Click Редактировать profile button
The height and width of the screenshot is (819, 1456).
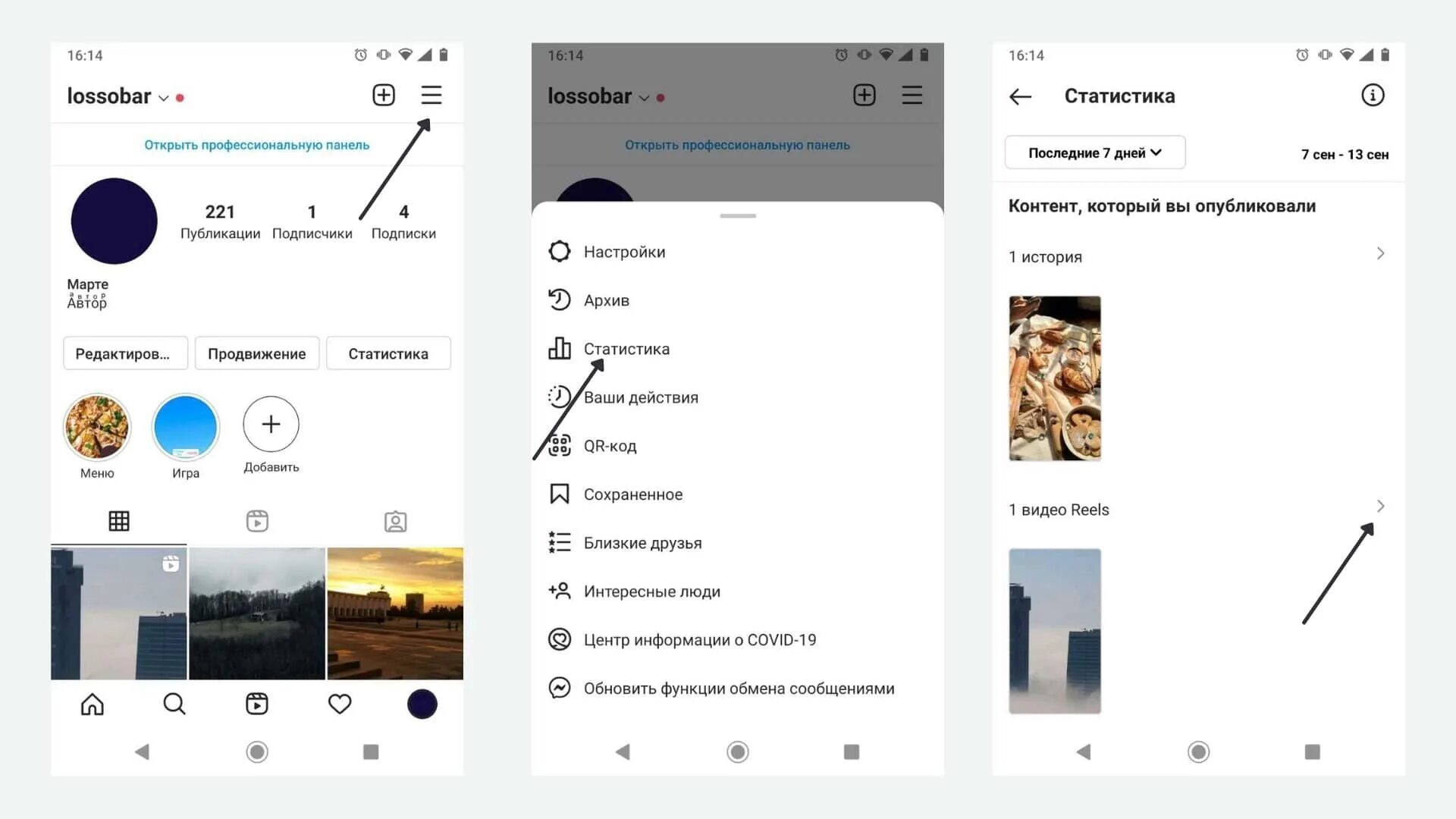point(122,353)
